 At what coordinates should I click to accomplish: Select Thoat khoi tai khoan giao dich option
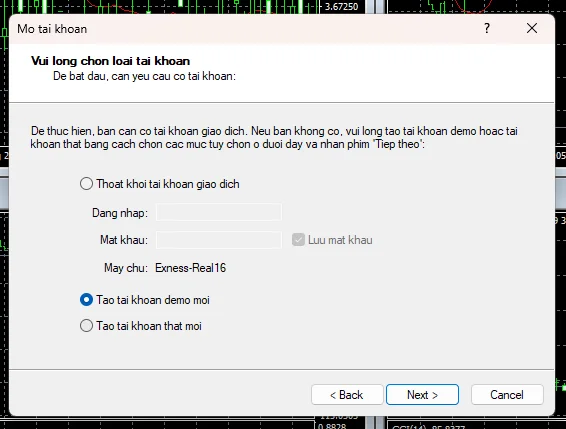click(86, 184)
